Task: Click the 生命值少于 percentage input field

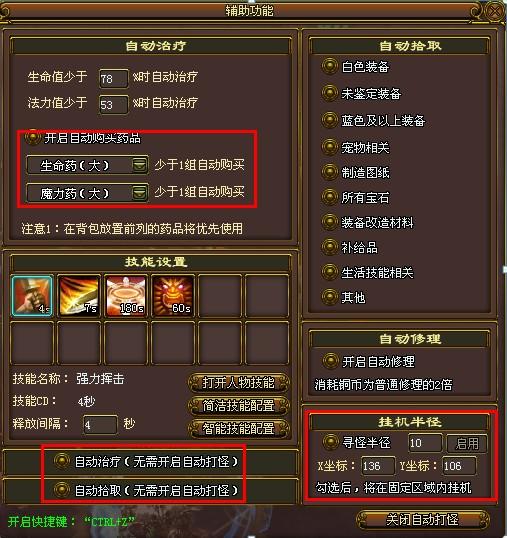Action: pyautogui.click(x=114, y=79)
